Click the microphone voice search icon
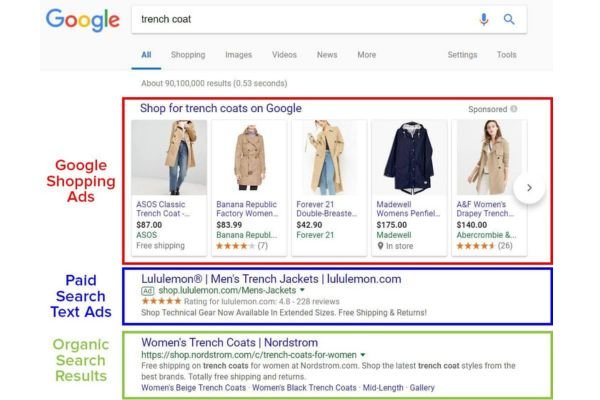Viewport: 600px width, 400px height. tap(484, 19)
